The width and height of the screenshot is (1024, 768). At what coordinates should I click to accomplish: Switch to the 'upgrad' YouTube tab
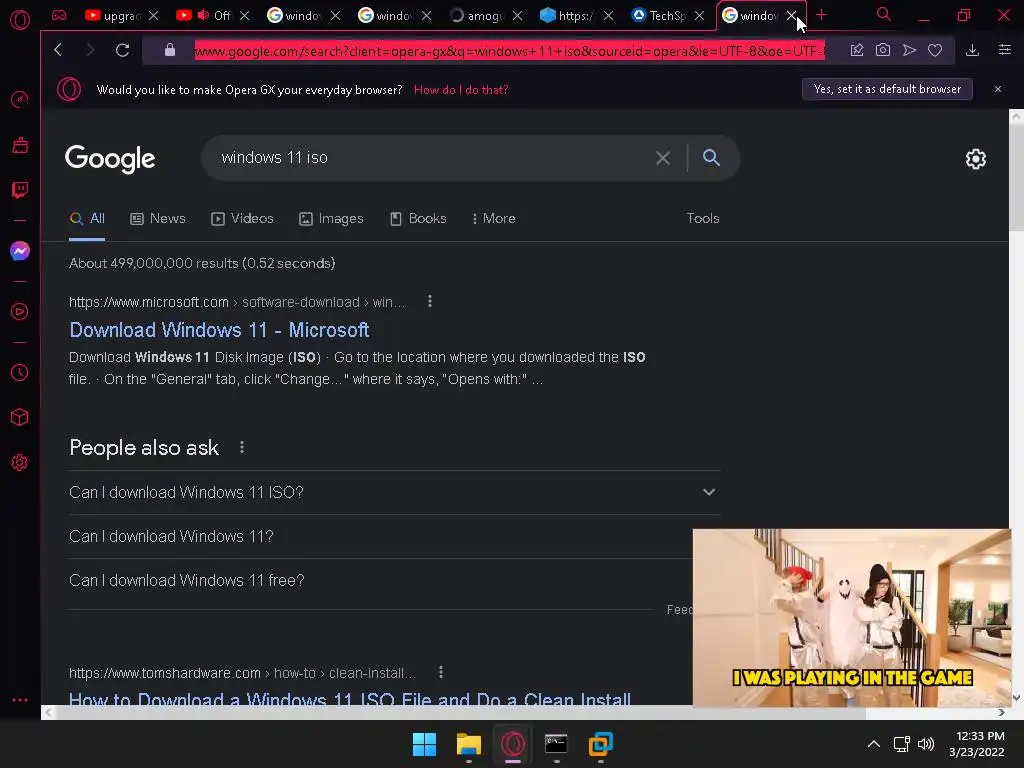click(x=114, y=16)
